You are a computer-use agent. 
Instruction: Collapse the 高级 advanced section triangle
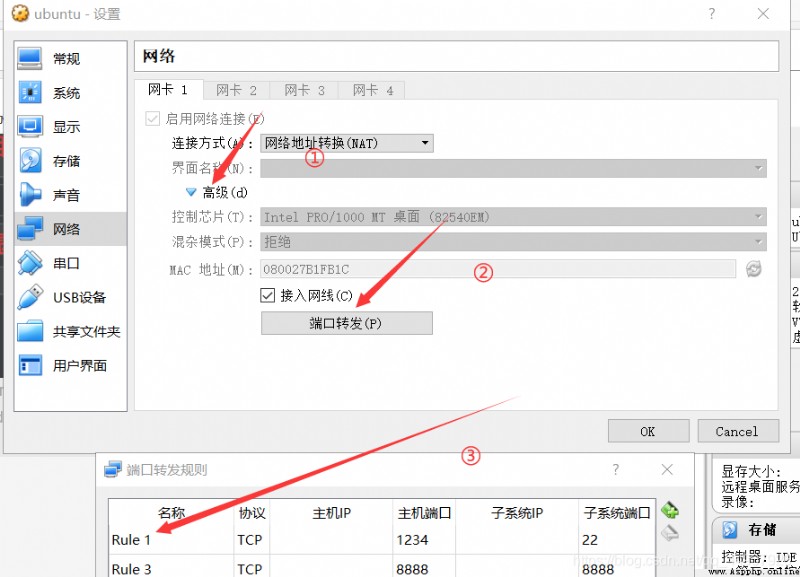point(191,192)
